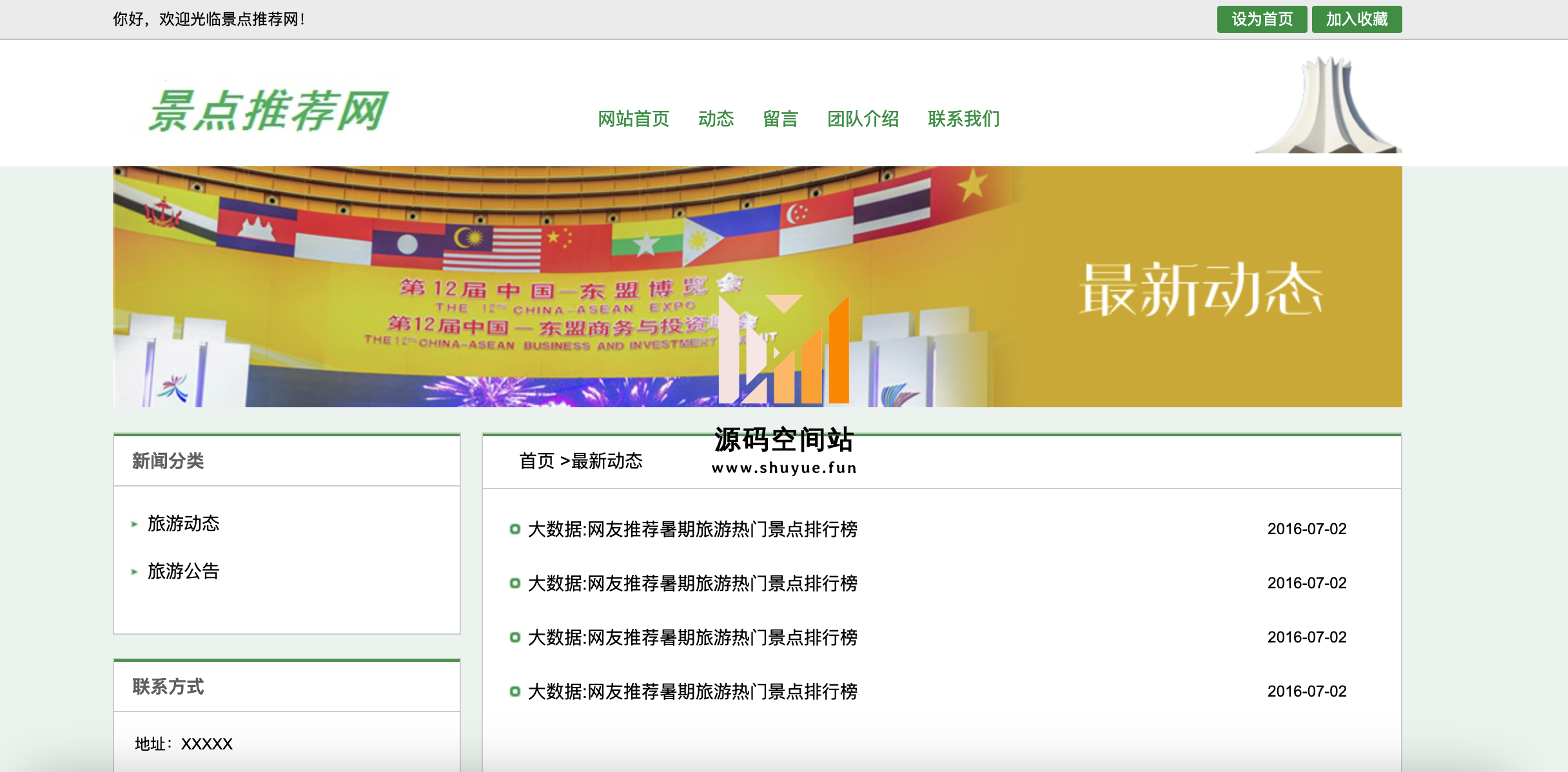
Task: Click the 联系方式 panel heading
Action: (x=168, y=686)
